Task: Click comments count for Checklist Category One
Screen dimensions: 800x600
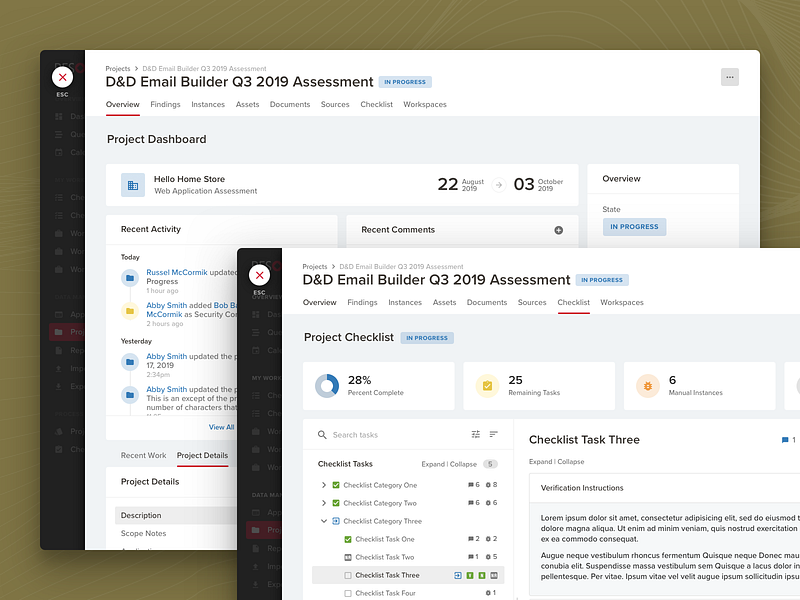Action: pyautogui.click(x=473, y=485)
